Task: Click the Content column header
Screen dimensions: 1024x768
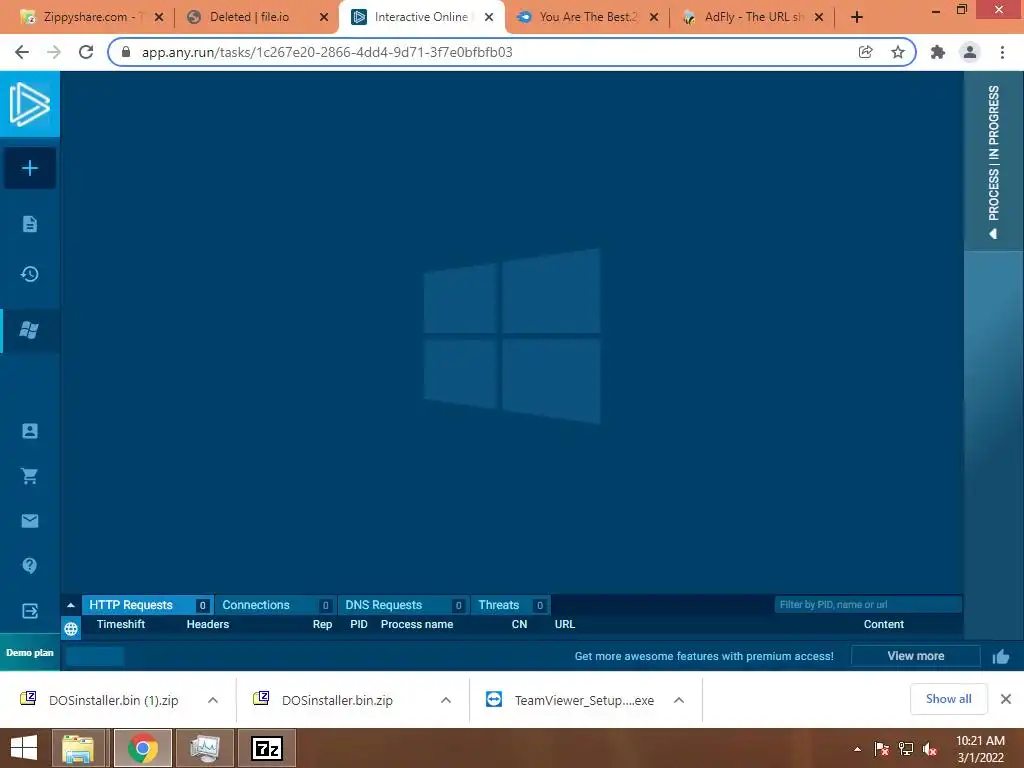Action: [x=884, y=624]
